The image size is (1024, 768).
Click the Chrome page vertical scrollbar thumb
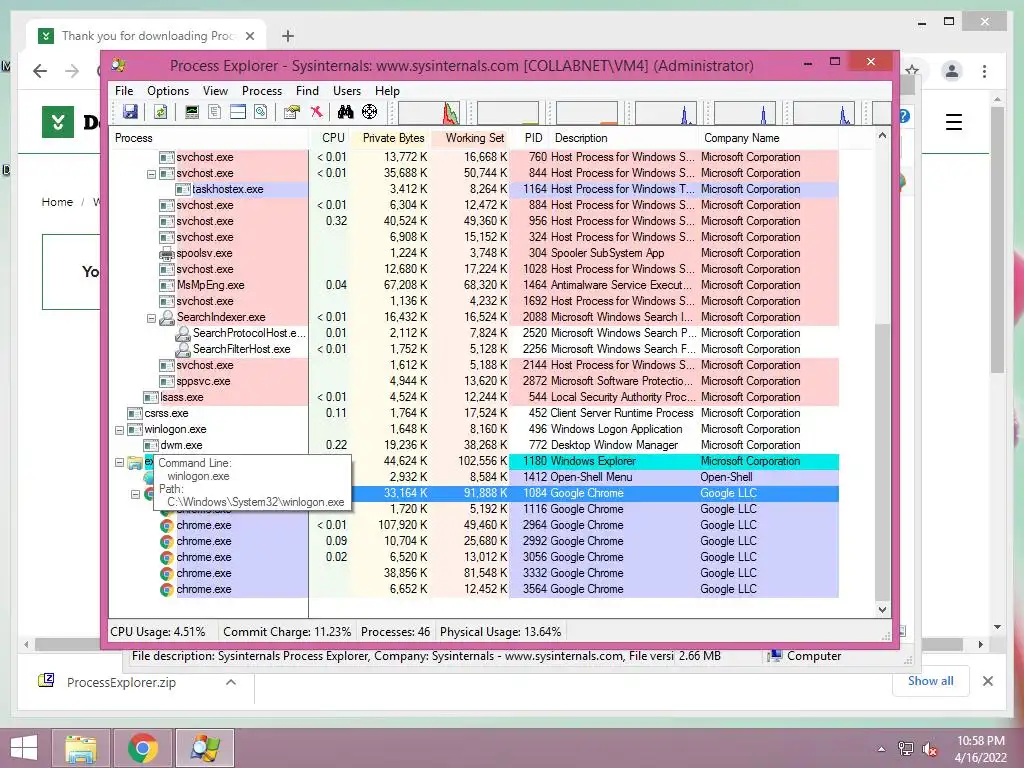point(997,239)
